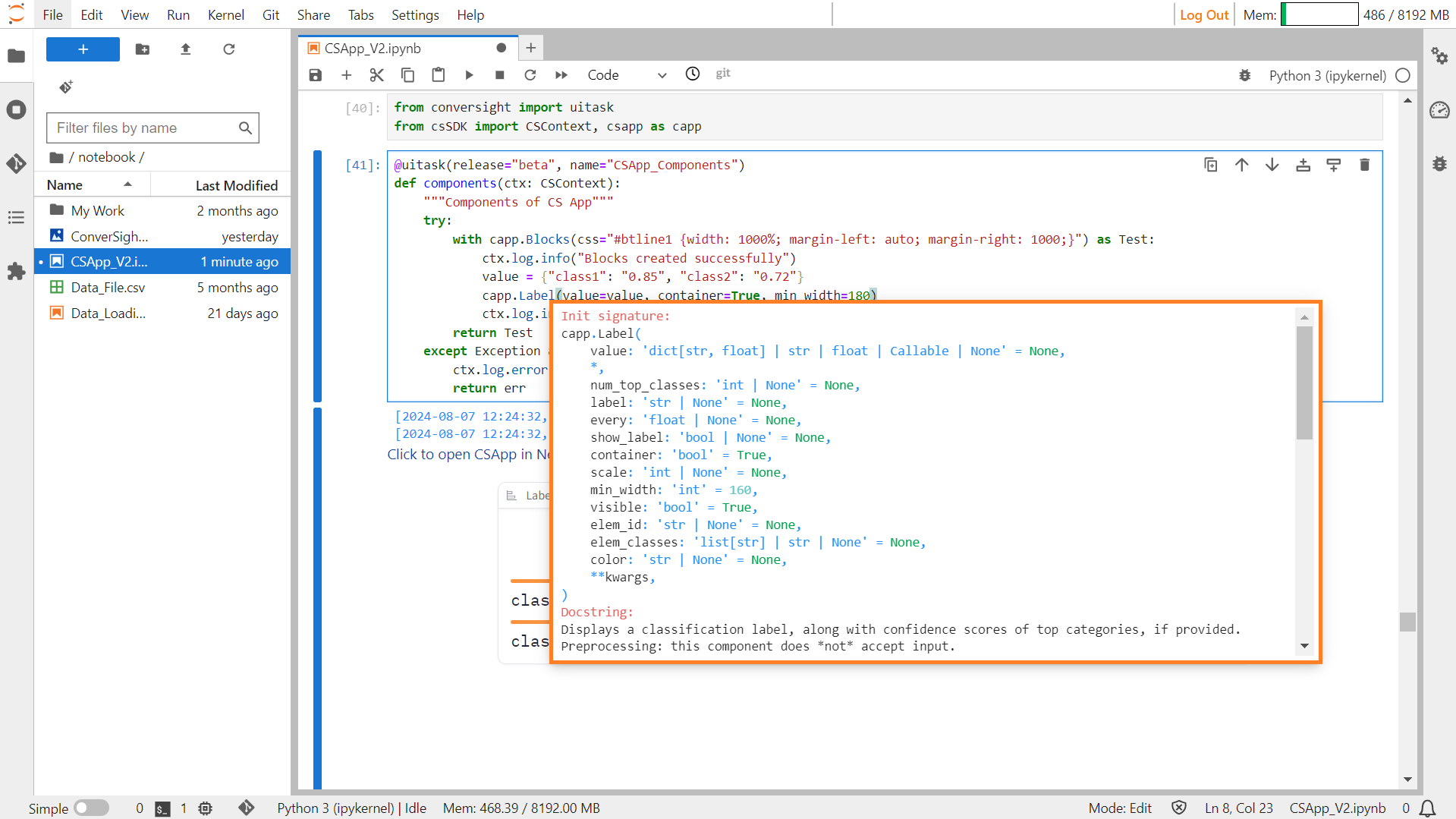Click the tooltip scrollbar down arrow
The height and width of the screenshot is (819, 1456).
point(1304,646)
